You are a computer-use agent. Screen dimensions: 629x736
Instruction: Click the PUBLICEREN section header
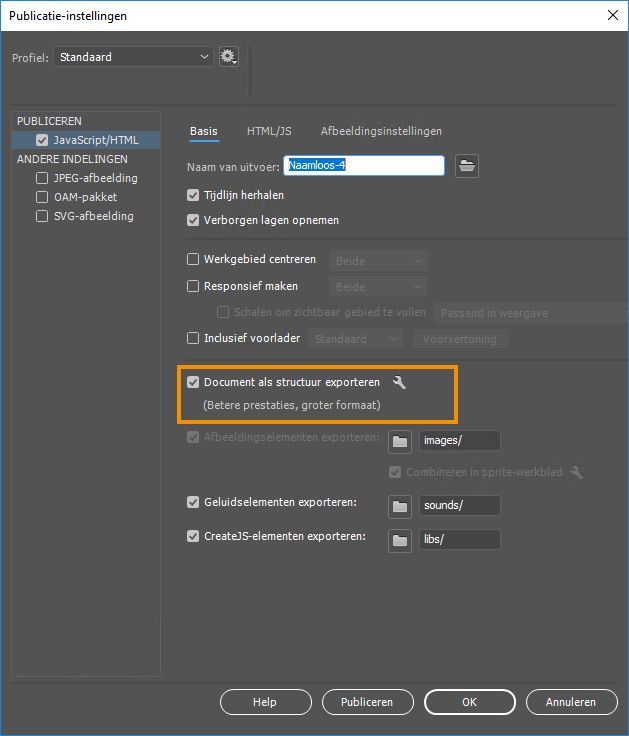tap(49, 121)
